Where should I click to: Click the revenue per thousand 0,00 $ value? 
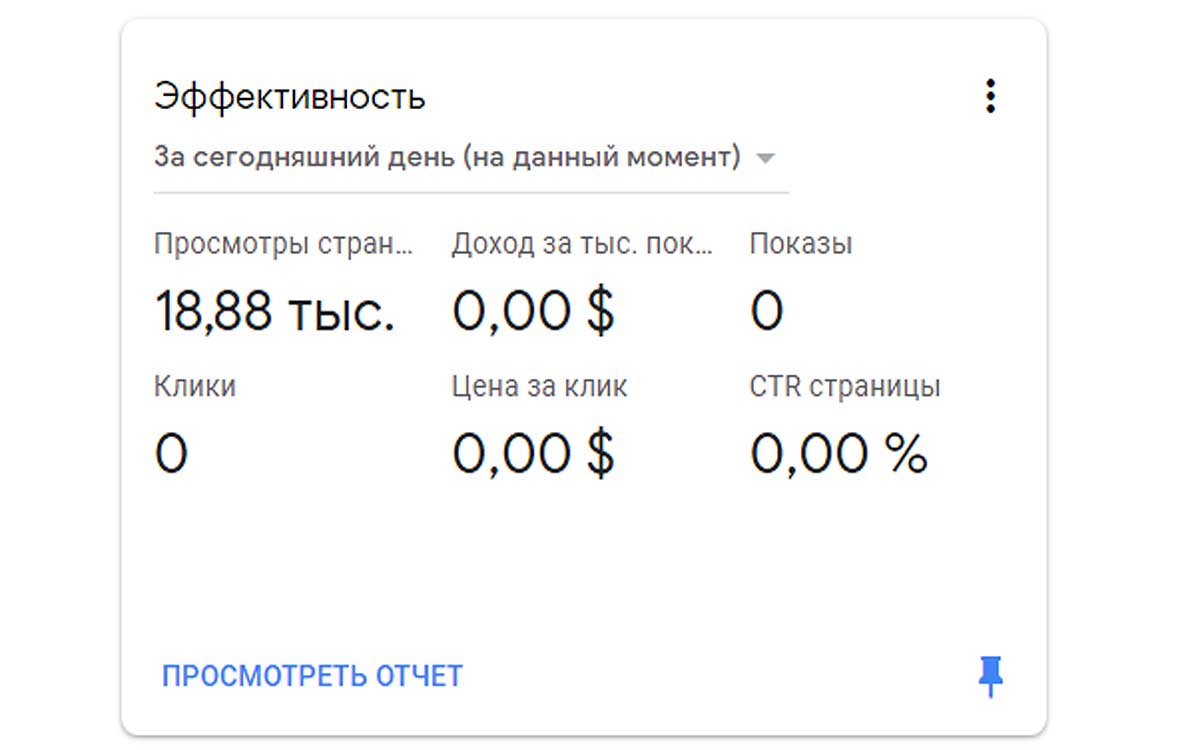[533, 311]
